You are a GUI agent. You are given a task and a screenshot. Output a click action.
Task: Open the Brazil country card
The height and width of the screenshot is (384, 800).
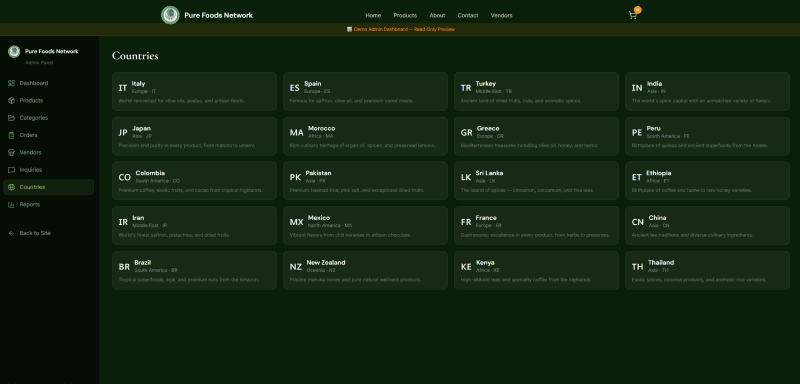coord(194,270)
